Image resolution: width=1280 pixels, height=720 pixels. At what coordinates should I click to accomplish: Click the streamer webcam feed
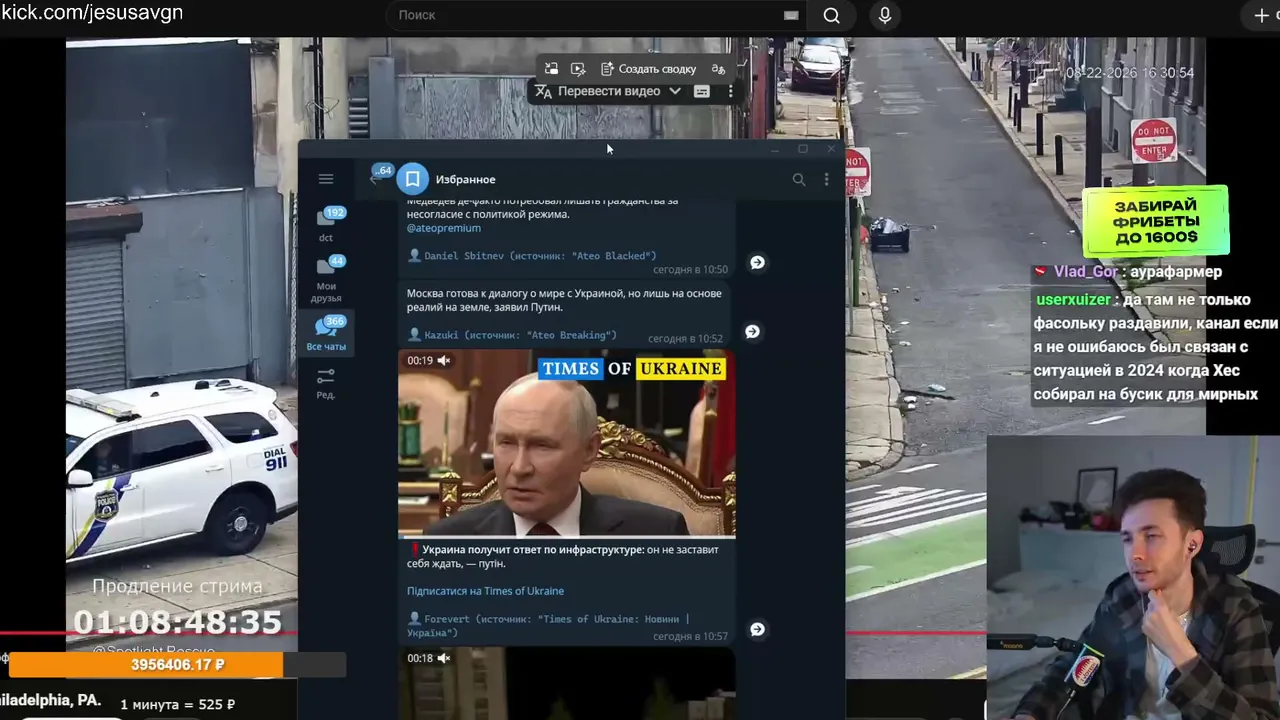[x=1133, y=577]
